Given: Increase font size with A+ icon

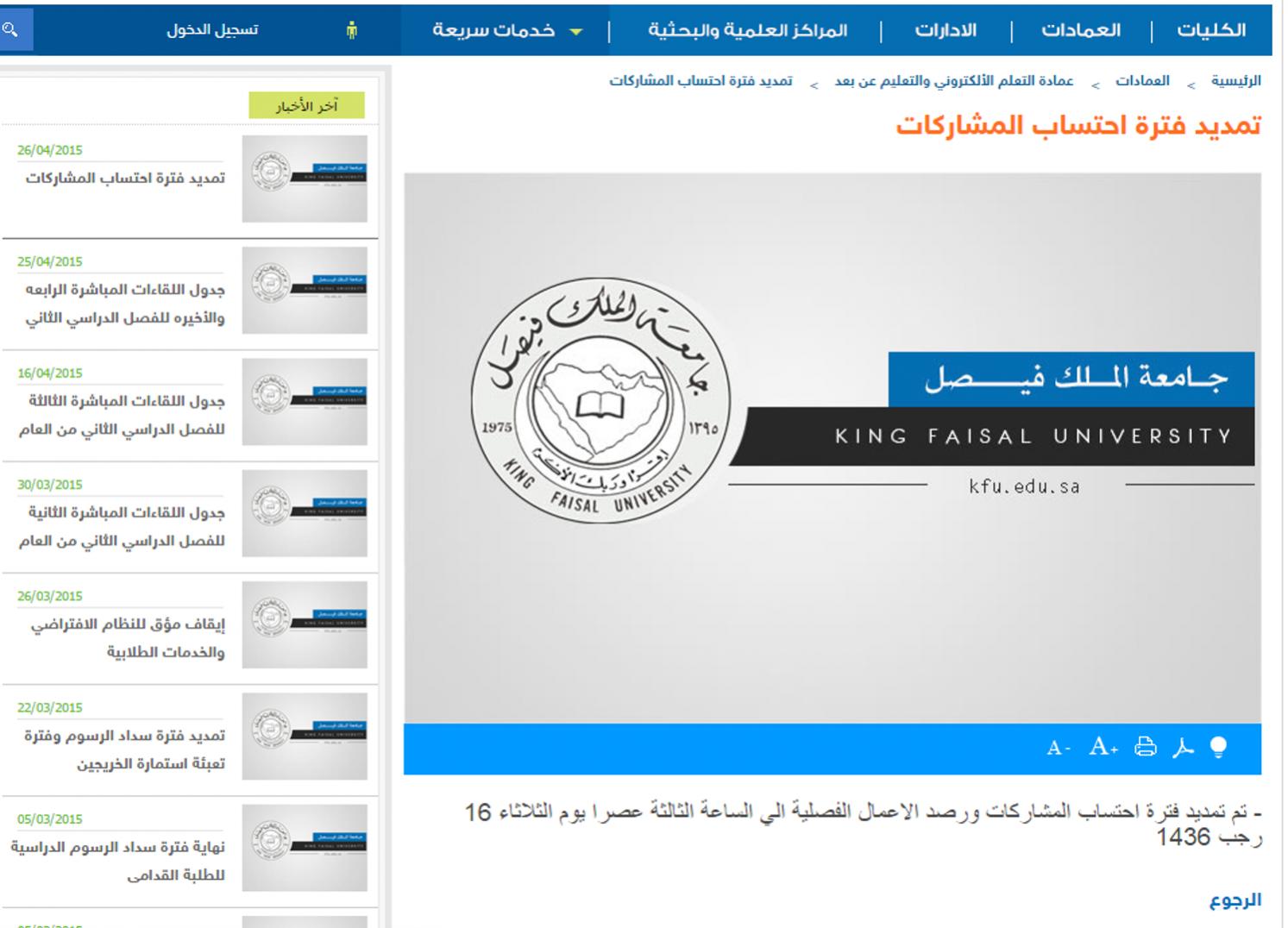Looking at the screenshot, I should [1103, 746].
